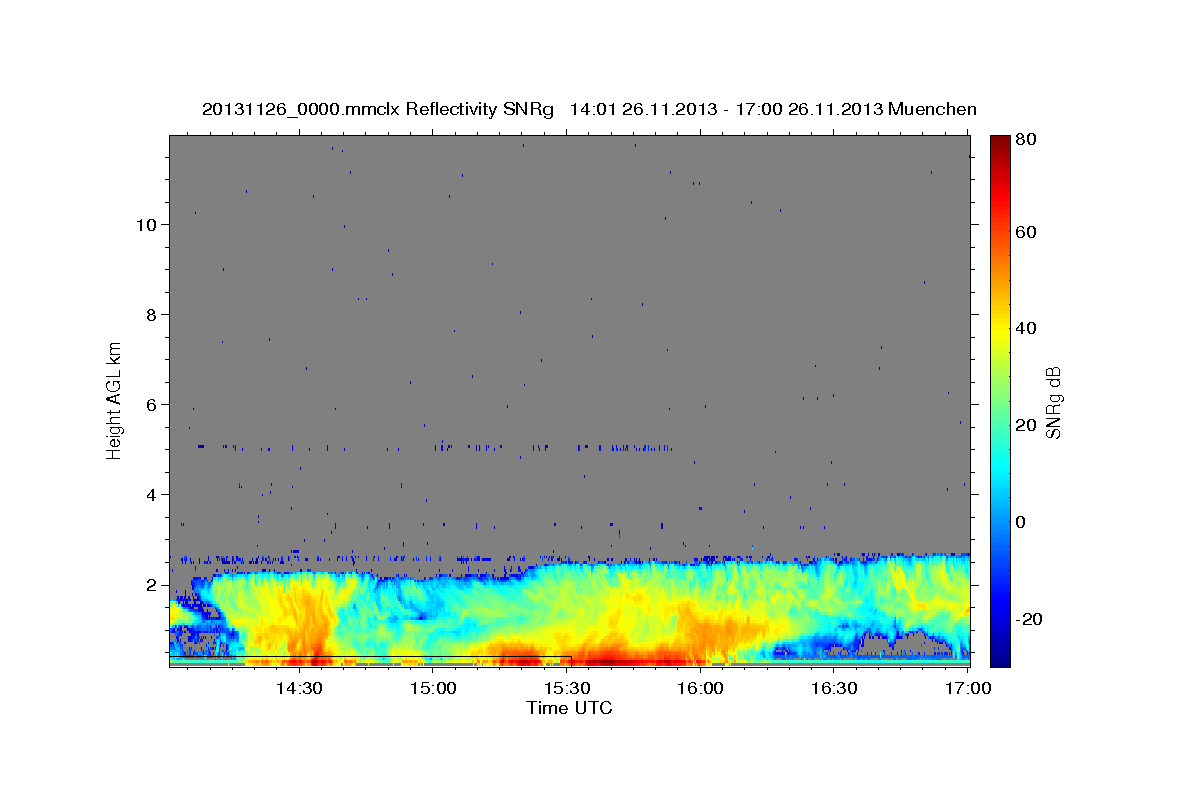Click the 15:30 time tick label
1200x800 pixels.
click(566, 688)
